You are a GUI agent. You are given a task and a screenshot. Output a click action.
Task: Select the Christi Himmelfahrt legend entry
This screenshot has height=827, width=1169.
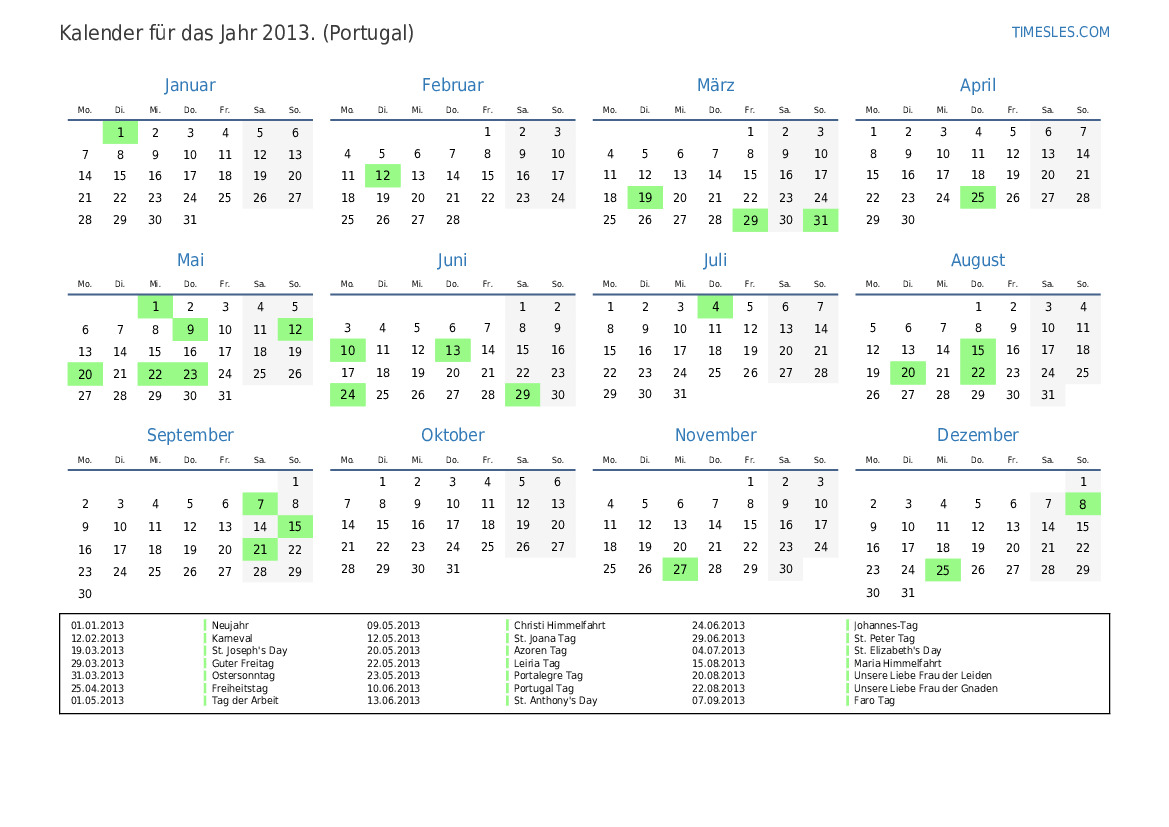click(x=559, y=626)
